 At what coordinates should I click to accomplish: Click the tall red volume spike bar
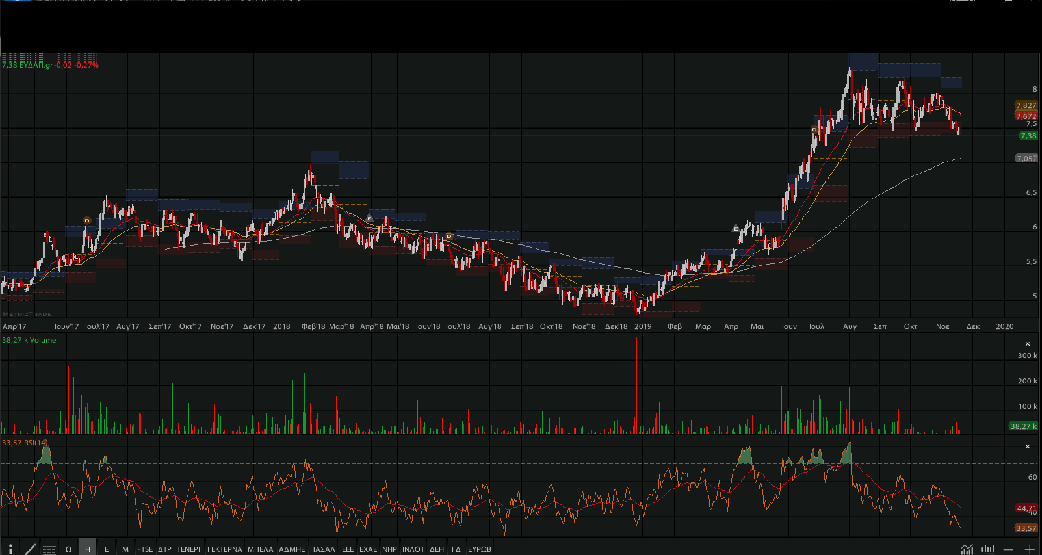[636, 385]
